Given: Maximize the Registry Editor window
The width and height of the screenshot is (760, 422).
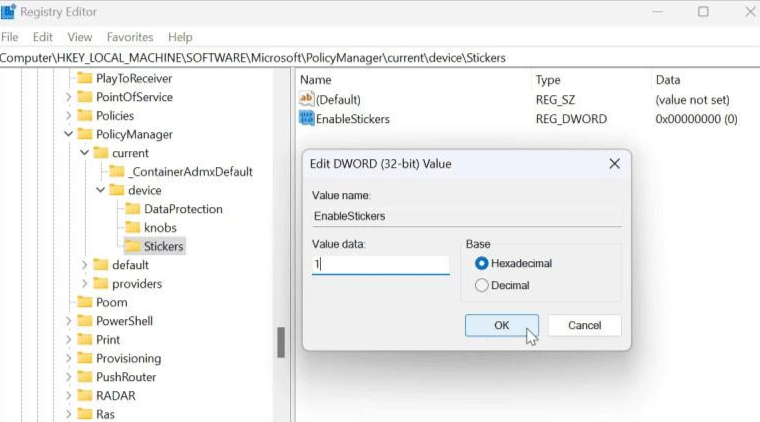Looking at the screenshot, I should tap(703, 12).
